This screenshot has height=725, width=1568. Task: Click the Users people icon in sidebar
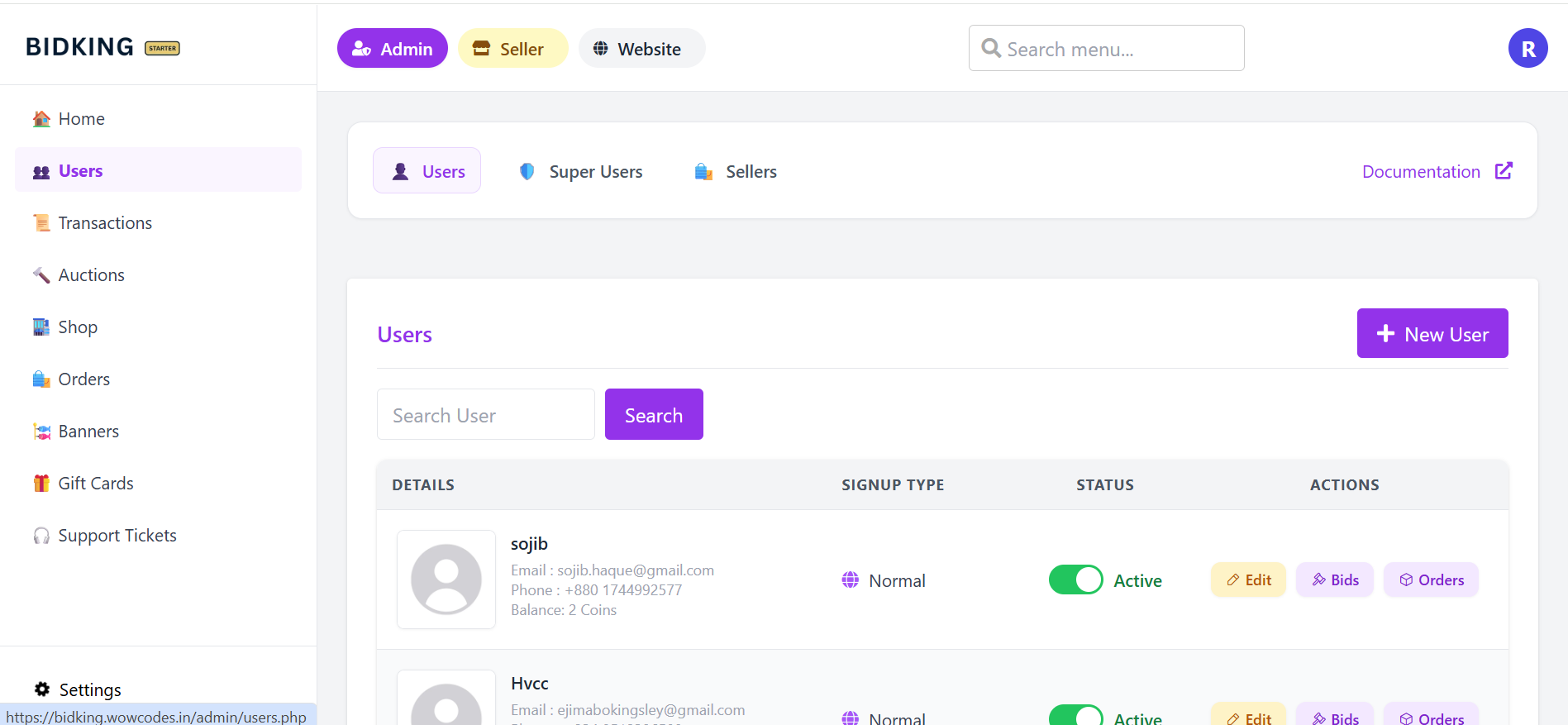41,172
